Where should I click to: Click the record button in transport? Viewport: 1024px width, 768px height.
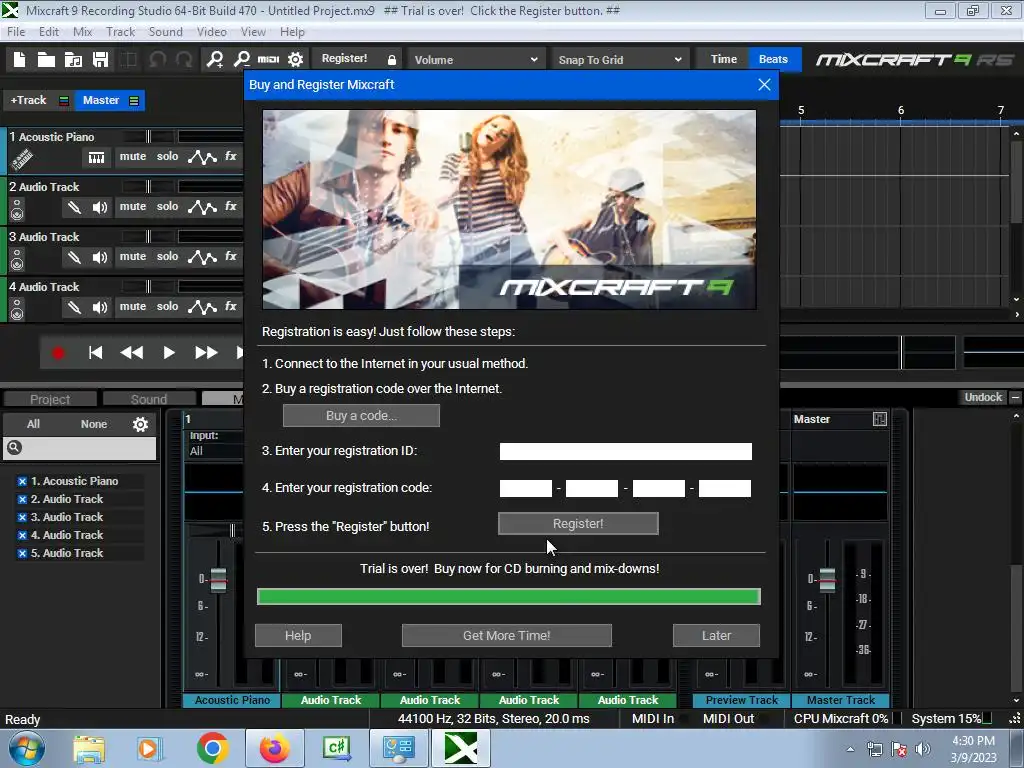point(58,353)
